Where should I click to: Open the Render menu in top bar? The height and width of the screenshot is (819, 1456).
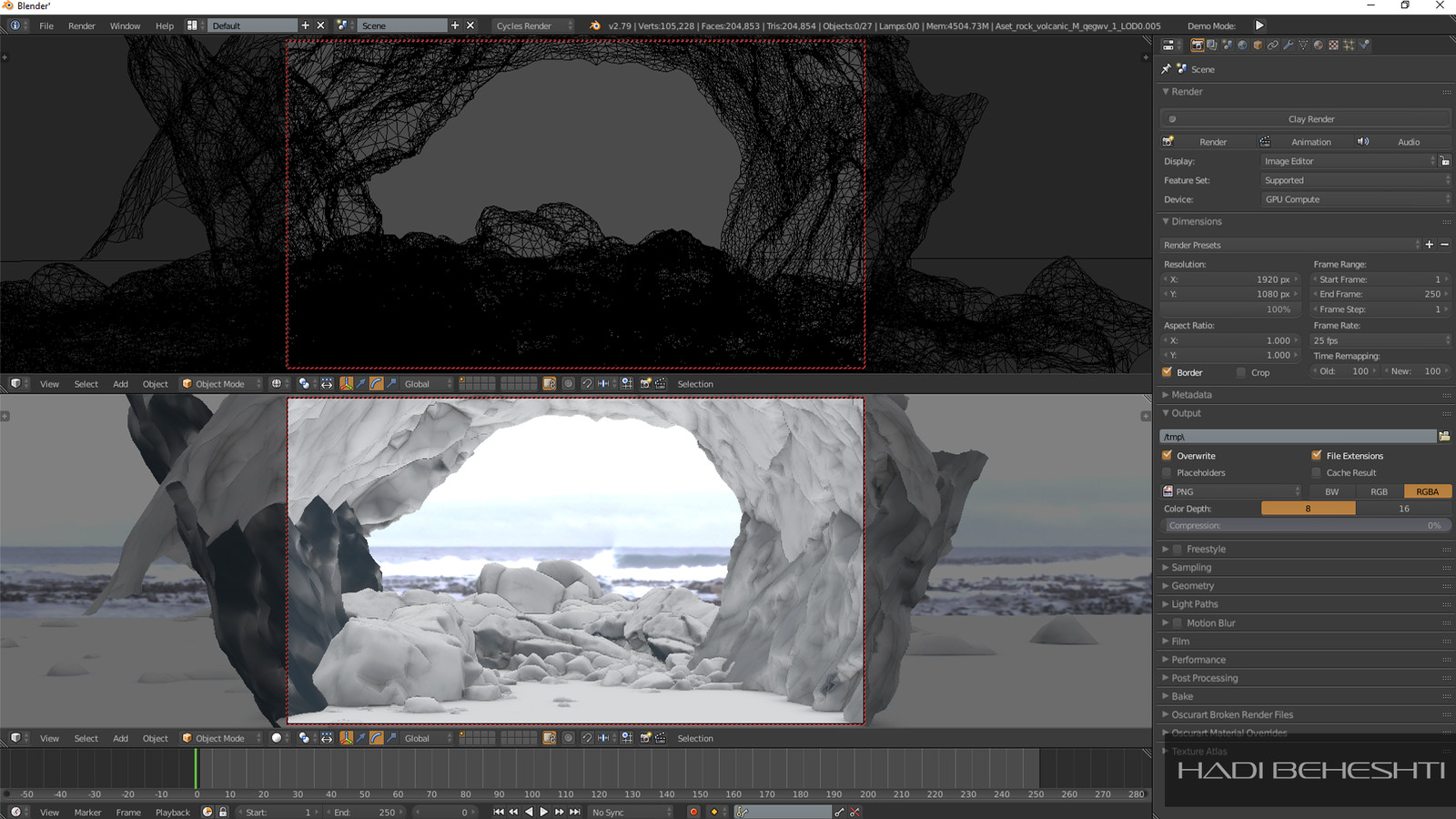(82, 25)
